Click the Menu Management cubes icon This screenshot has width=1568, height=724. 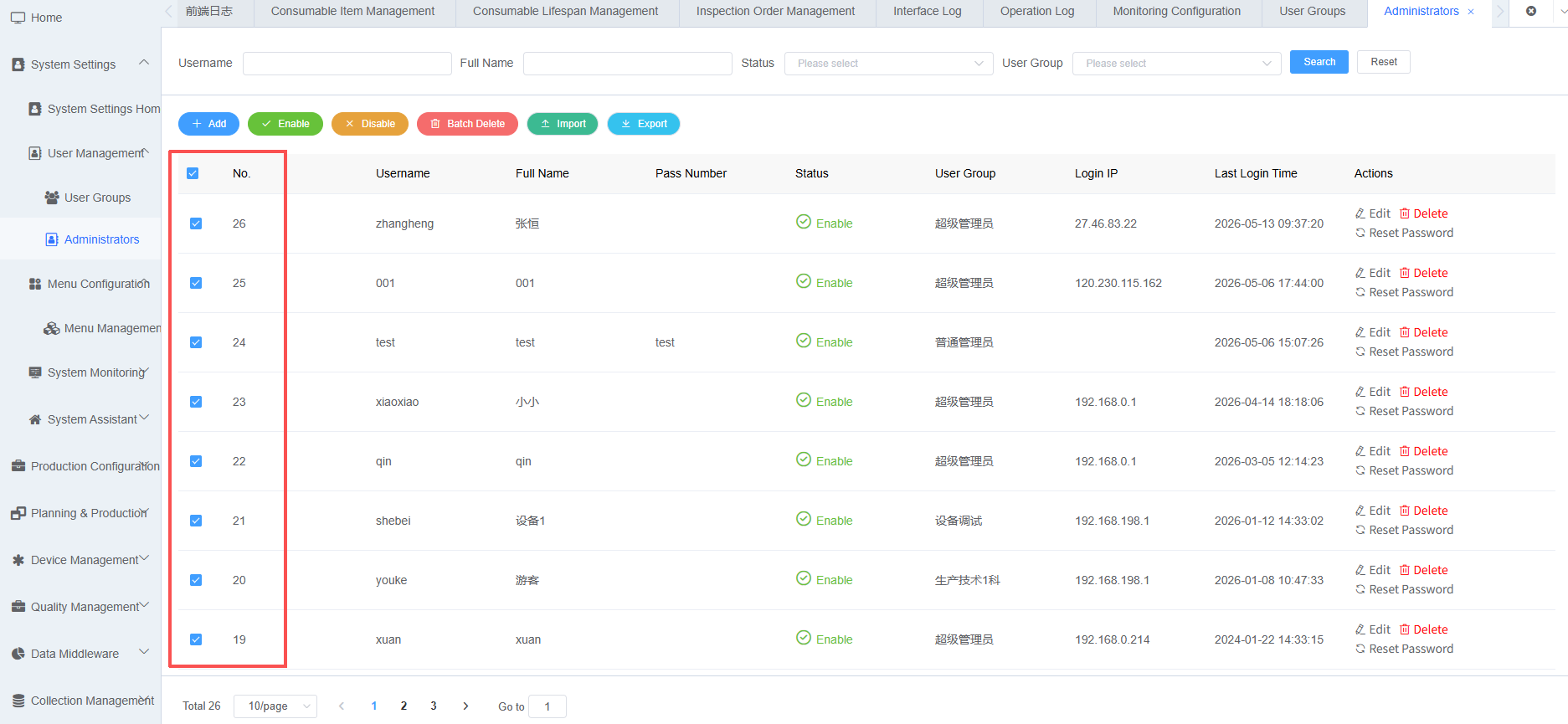pos(52,328)
